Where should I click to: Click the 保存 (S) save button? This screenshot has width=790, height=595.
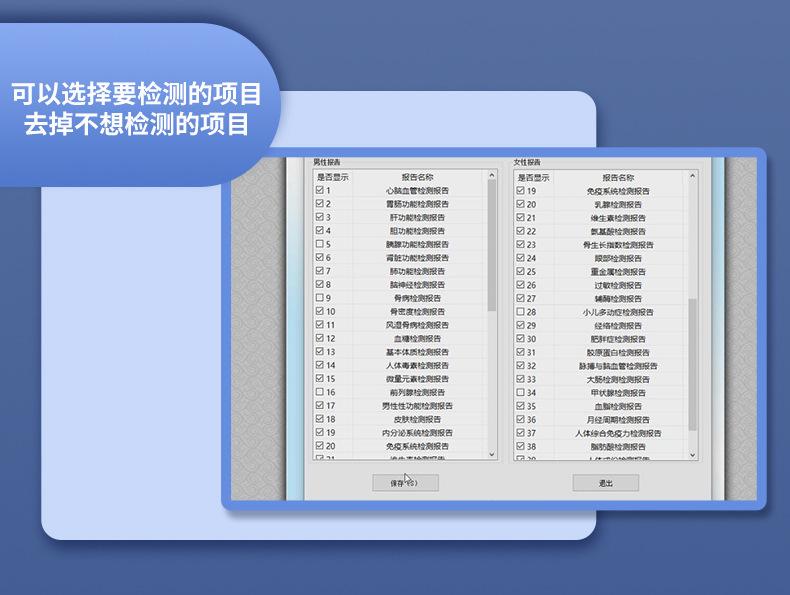[x=405, y=483]
